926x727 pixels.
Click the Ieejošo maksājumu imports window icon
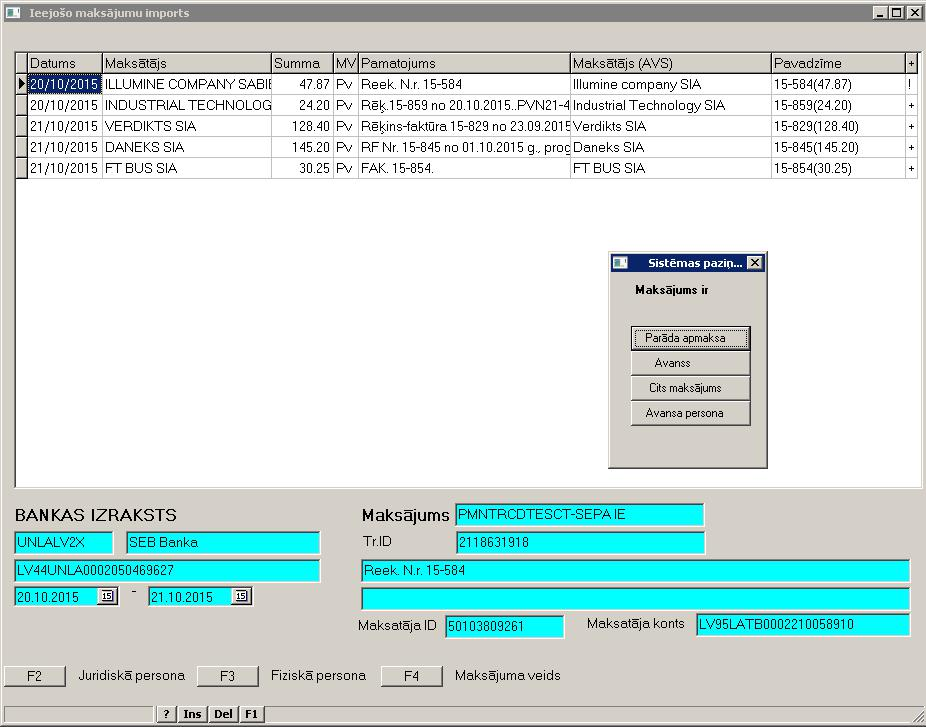click(13, 12)
